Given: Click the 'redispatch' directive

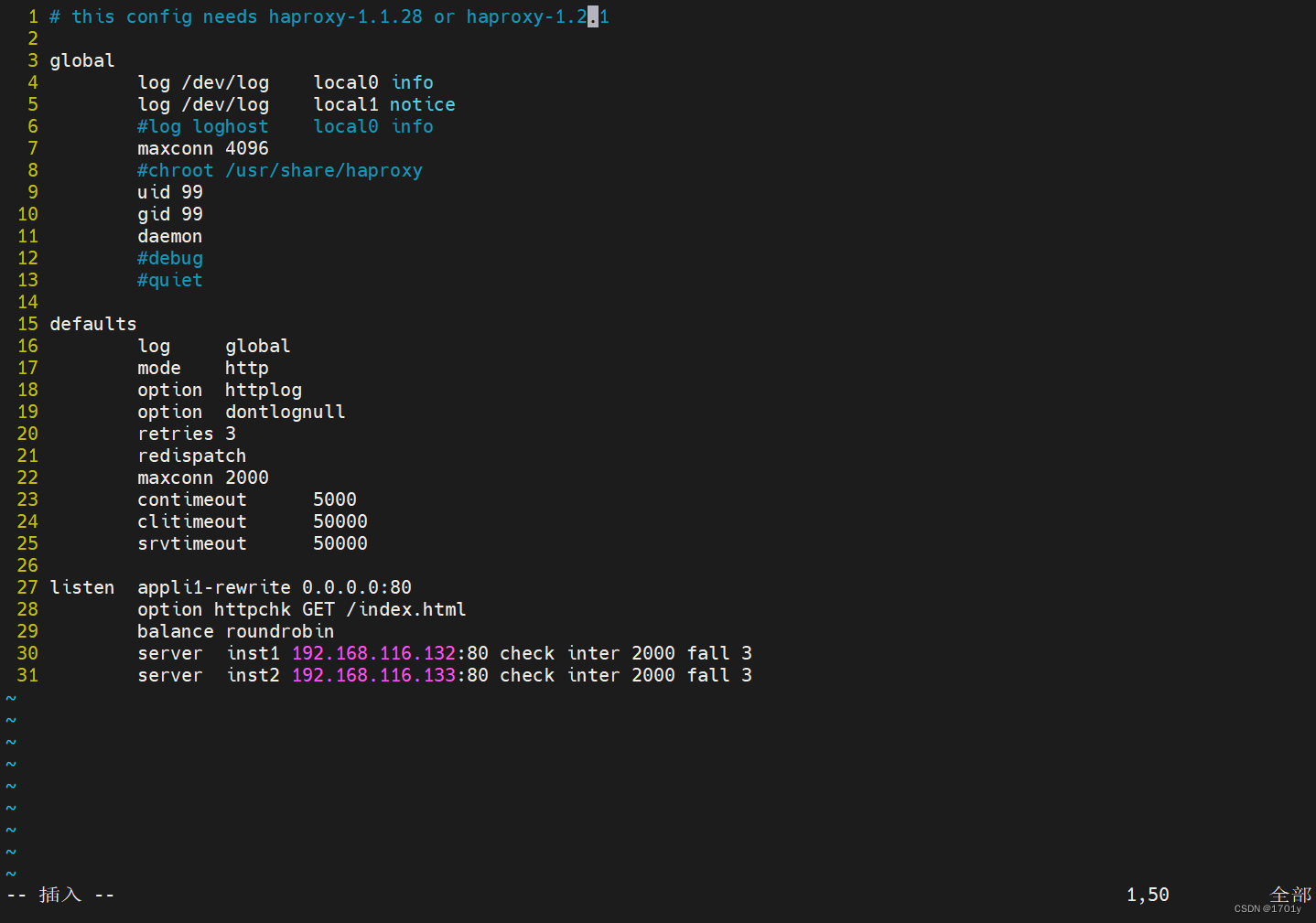Looking at the screenshot, I should (192, 456).
